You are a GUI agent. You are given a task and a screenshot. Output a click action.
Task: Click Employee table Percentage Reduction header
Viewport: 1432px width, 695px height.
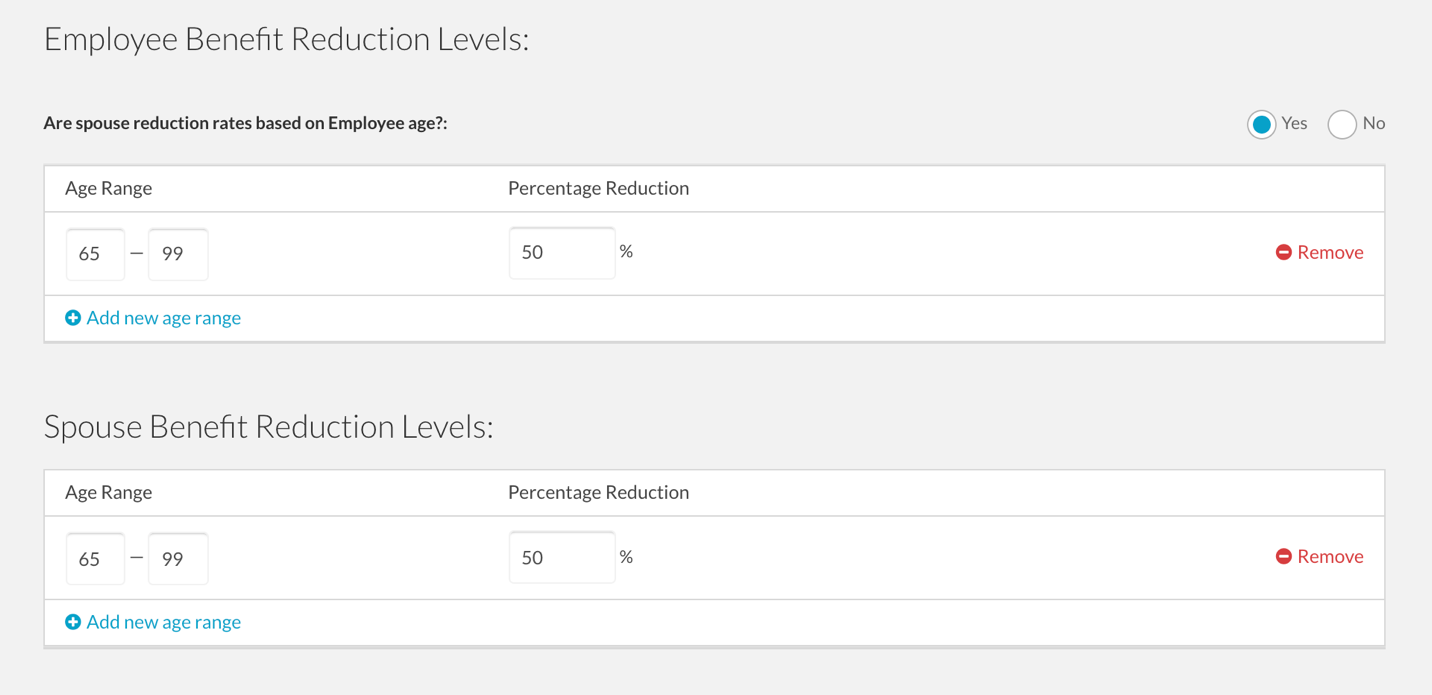[598, 188]
